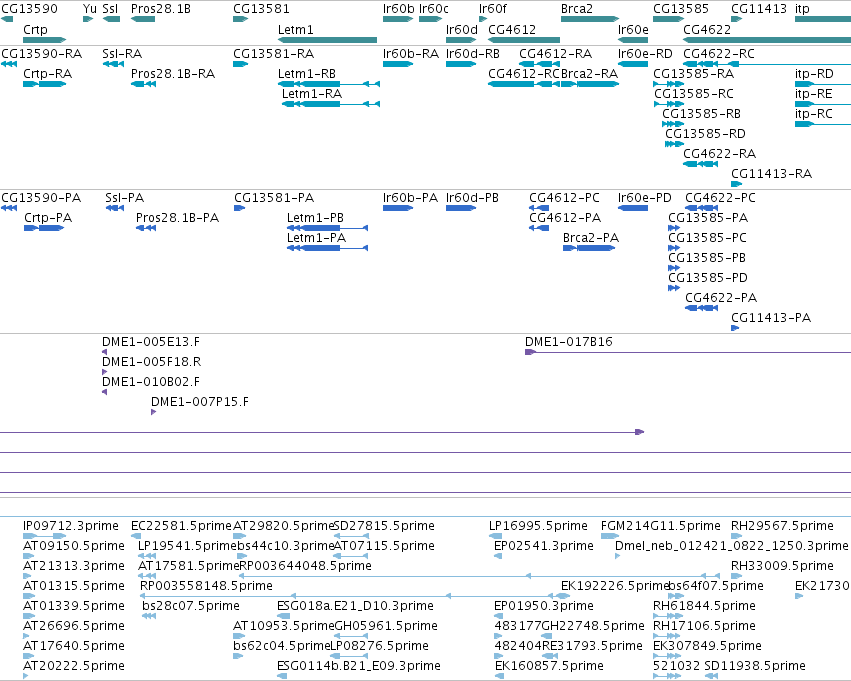Select the ESG018a.E21_D10.3prime EST label
851x681 pixels.
355,606
